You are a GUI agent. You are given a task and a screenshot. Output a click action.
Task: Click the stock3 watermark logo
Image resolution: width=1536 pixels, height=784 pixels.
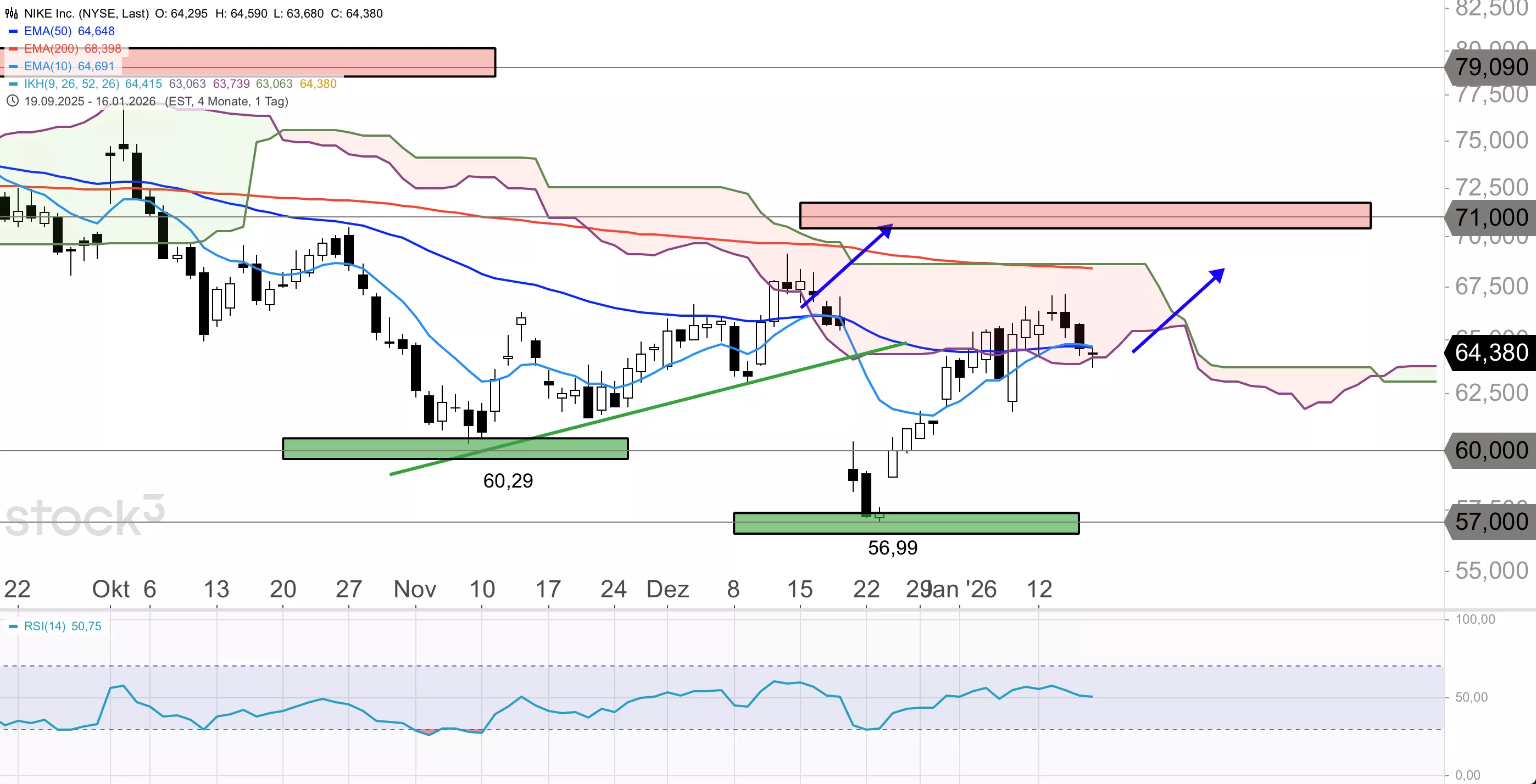[x=84, y=517]
